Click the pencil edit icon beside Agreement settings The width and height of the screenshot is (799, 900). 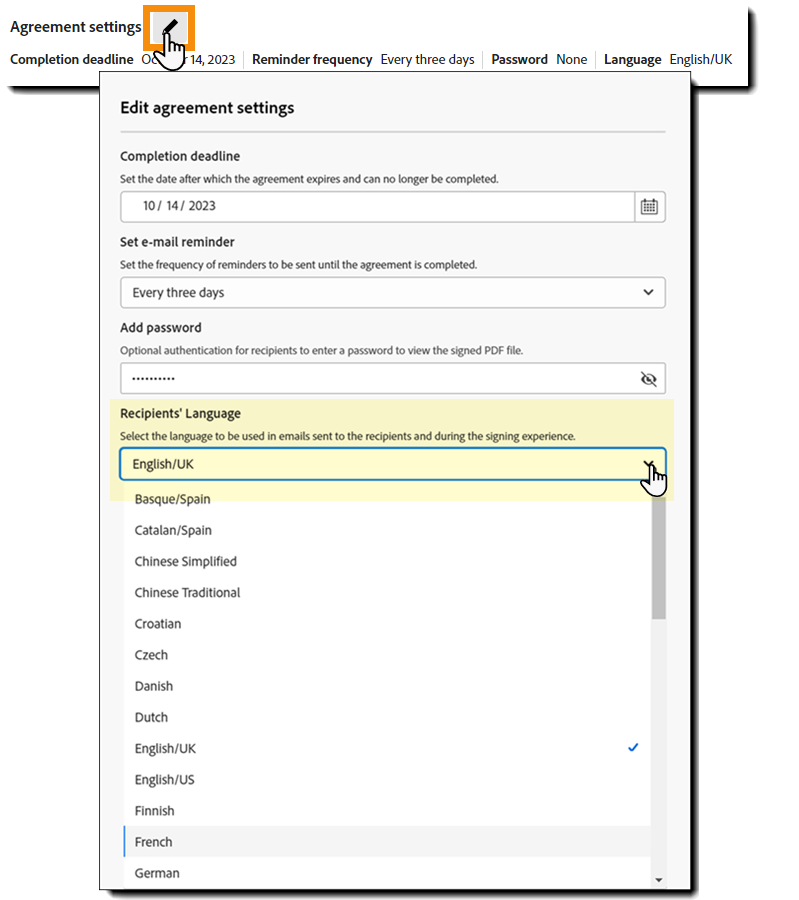click(168, 27)
